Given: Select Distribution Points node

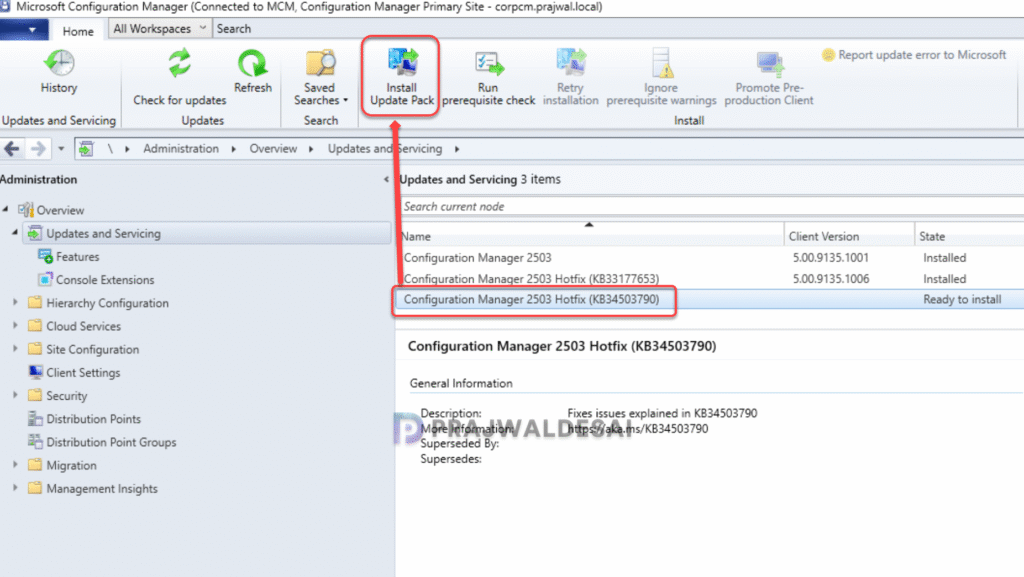Looking at the screenshot, I should click(93, 419).
